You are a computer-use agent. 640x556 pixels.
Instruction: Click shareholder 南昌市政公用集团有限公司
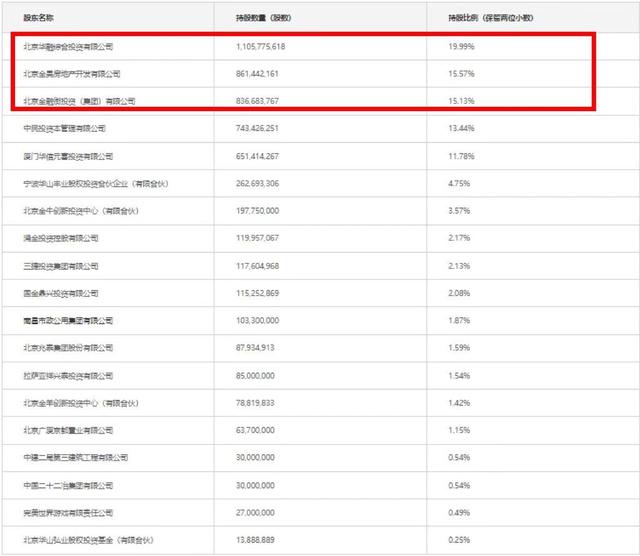point(68,320)
